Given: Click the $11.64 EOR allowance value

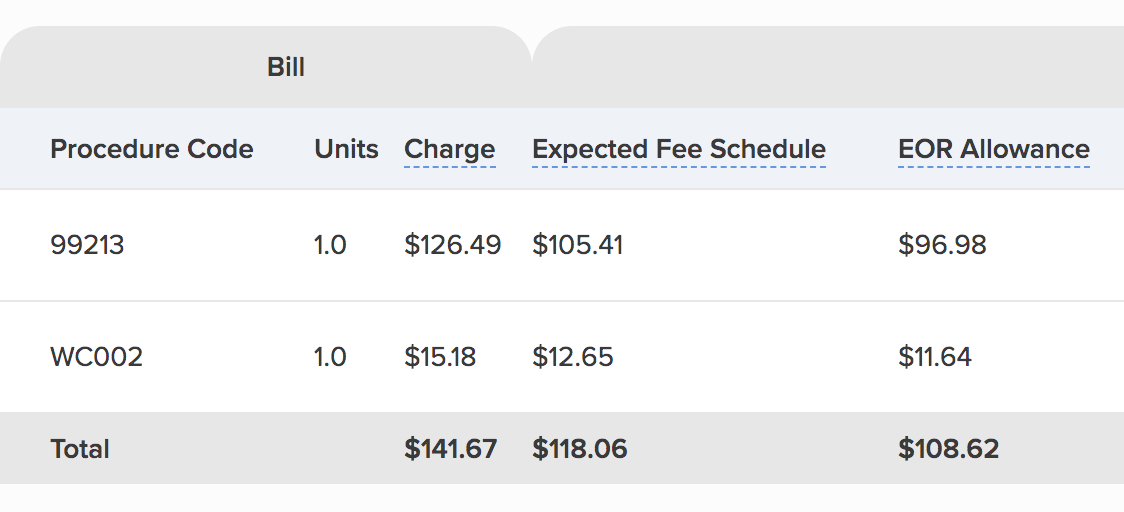Looking at the screenshot, I should pos(934,357).
